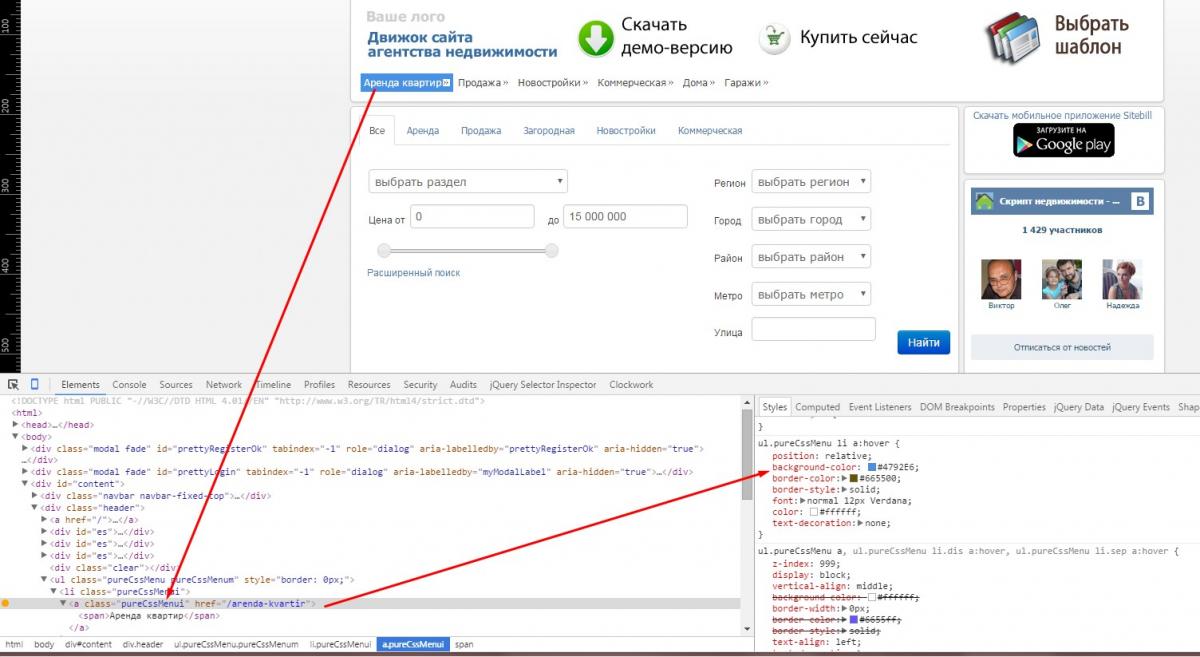1200x657 pixels.
Task: Click the Расширенный поиск link
Action: tap(413, 273)
